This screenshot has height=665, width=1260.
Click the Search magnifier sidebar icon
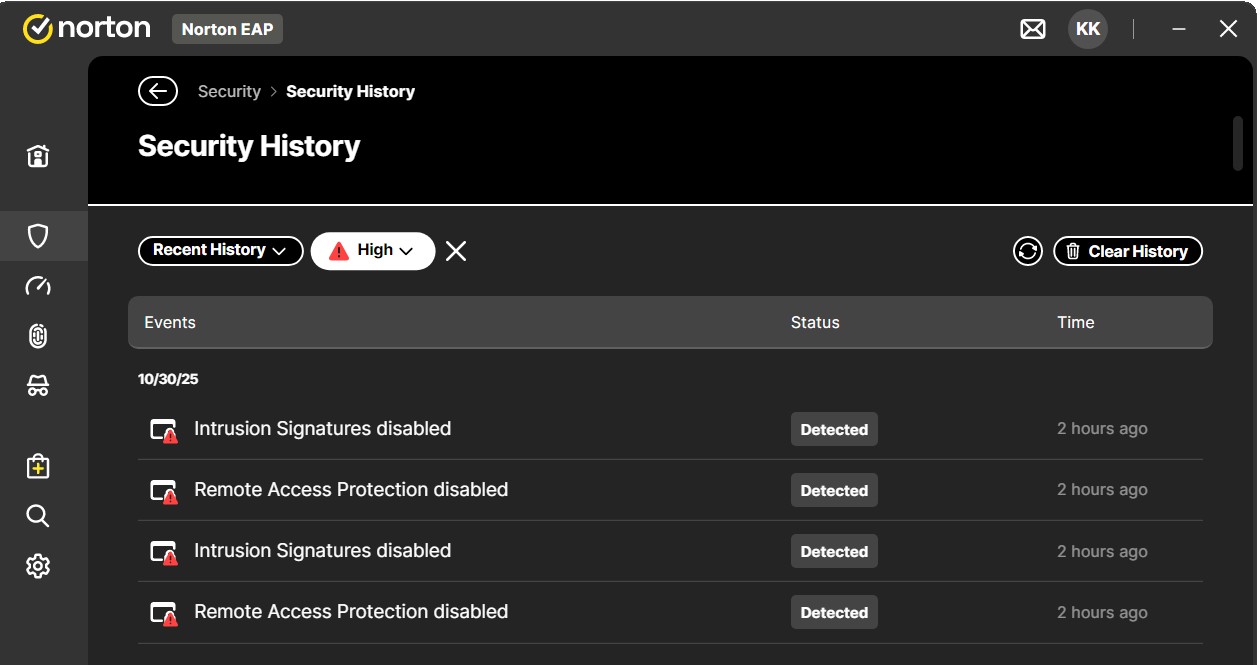pyautogui.click(x=38, y=516)
